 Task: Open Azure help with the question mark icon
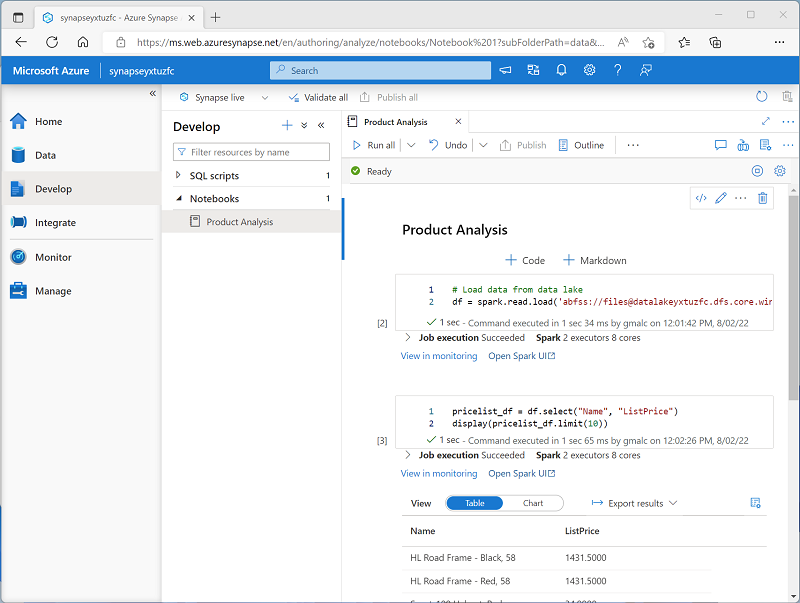pos(618,70)
